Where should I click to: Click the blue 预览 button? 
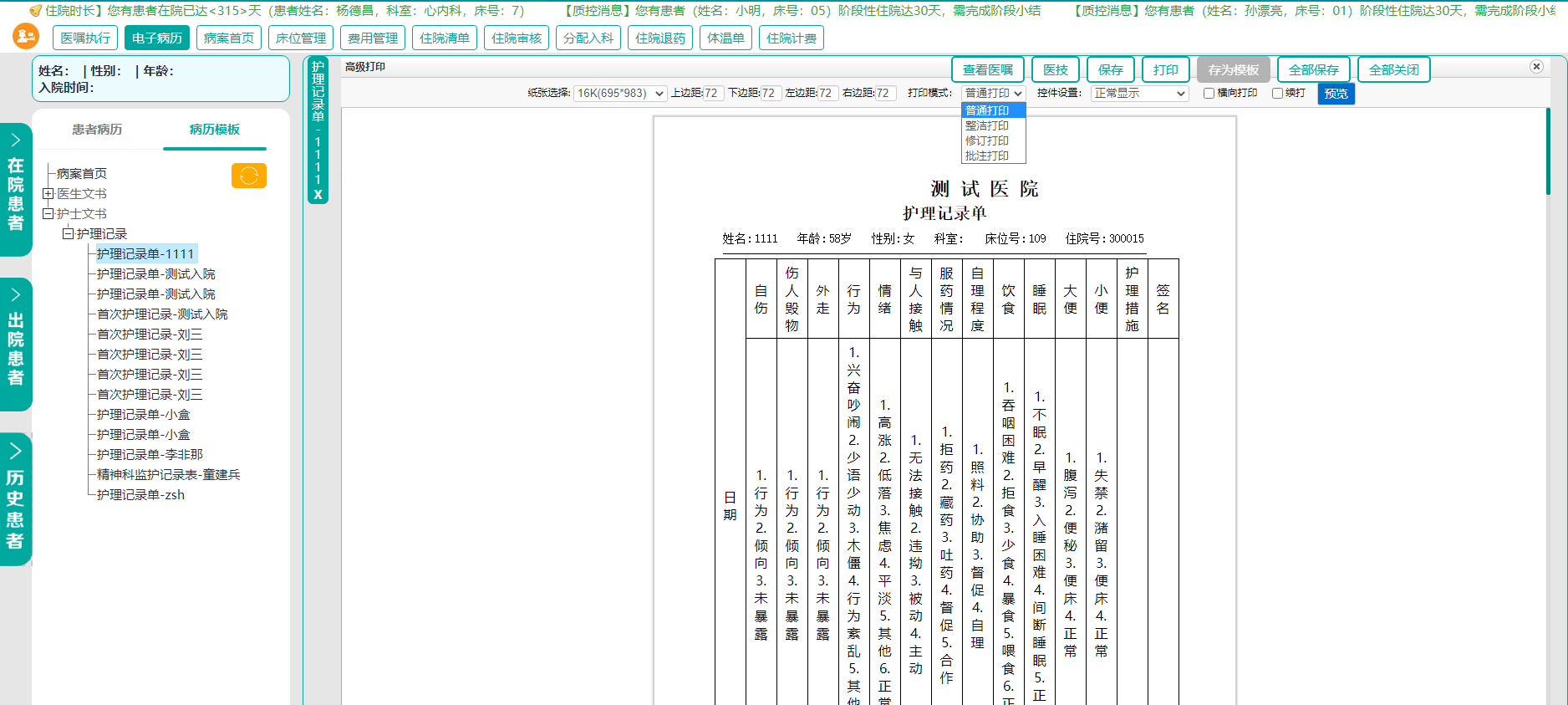1336,94
